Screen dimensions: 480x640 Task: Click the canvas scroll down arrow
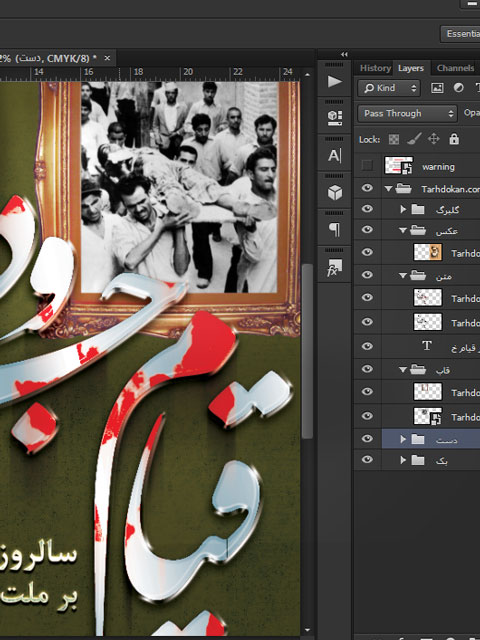tap(307, 631)
